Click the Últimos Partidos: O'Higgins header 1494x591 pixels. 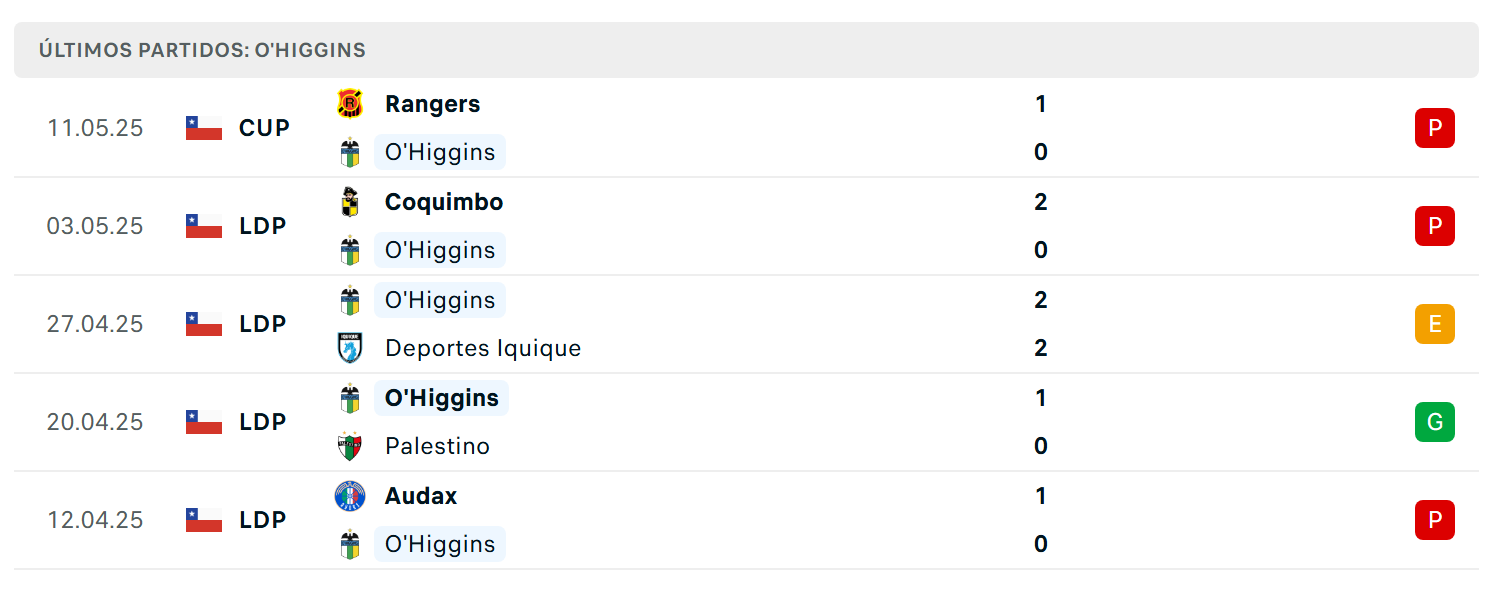coord(202,50)
